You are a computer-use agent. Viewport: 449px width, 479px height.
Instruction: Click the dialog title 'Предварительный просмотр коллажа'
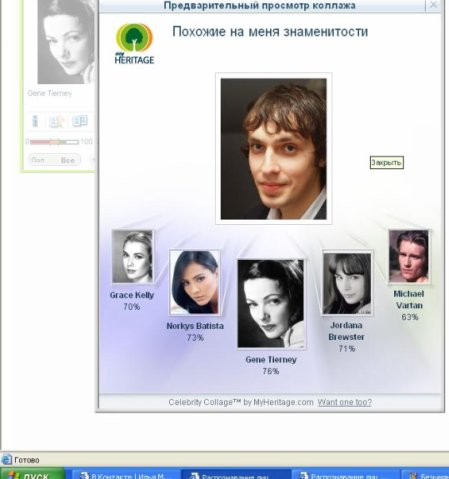point(259,5)
